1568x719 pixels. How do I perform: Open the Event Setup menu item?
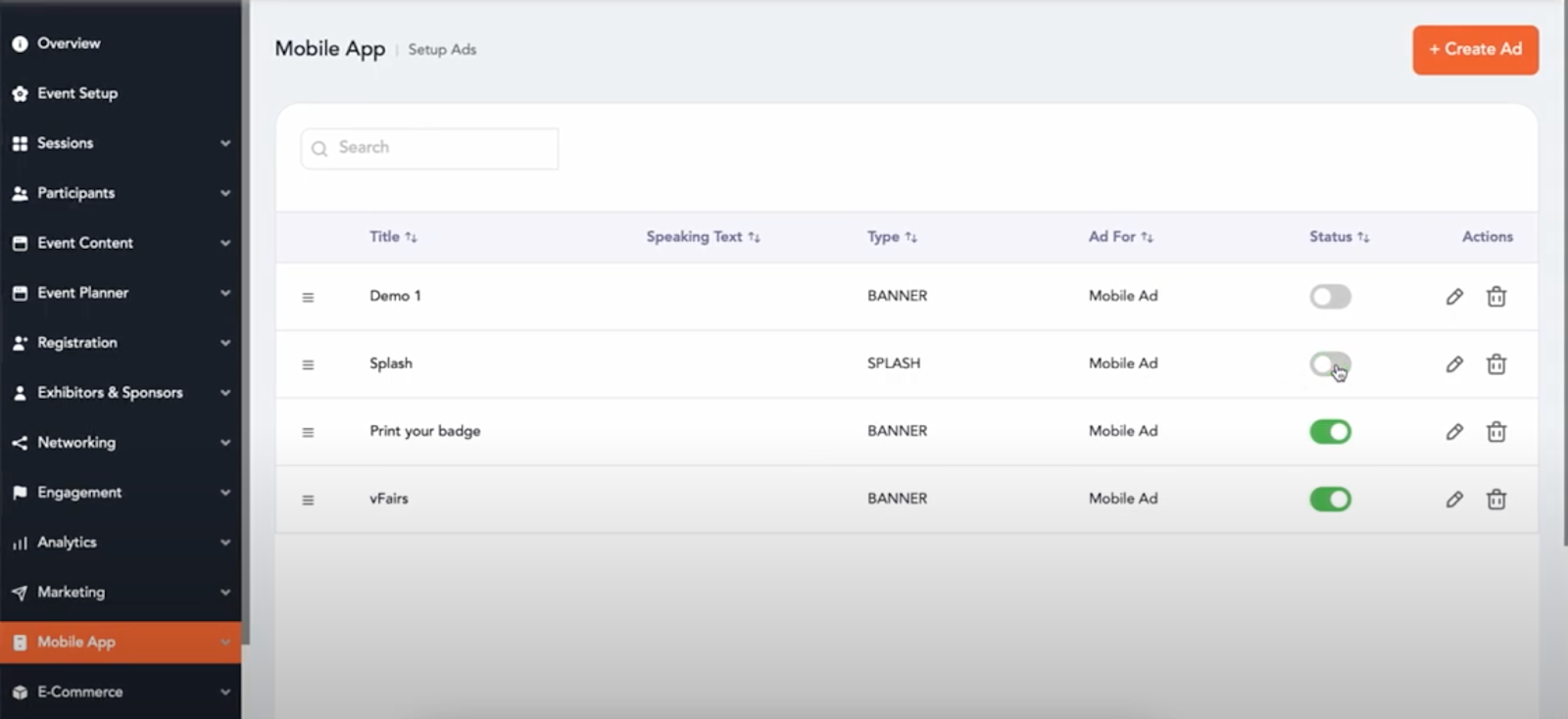pos(121,93)
